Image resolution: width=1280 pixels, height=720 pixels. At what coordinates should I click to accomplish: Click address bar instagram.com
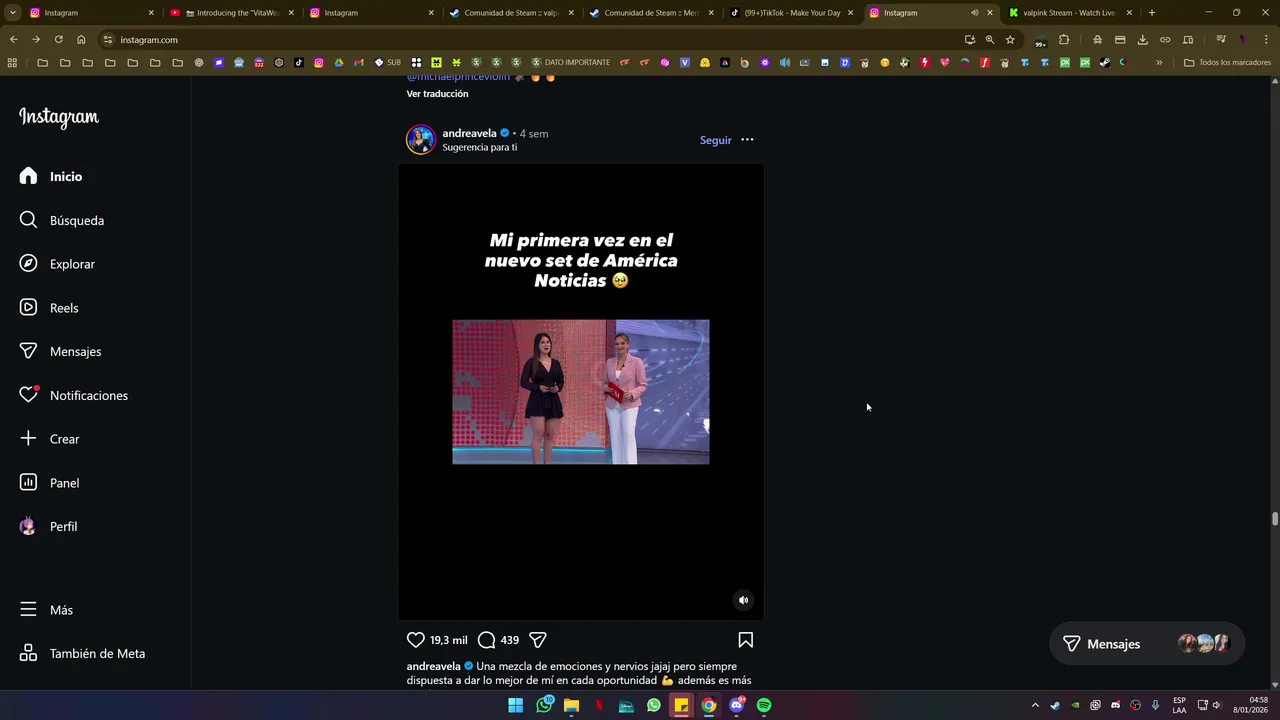[149, 40]
